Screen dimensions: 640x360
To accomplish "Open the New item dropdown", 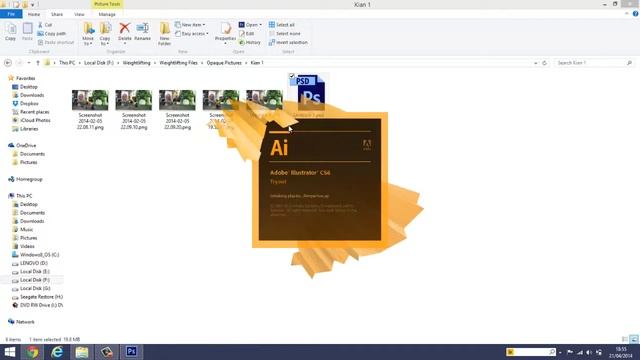I will [x=190, y=24].
